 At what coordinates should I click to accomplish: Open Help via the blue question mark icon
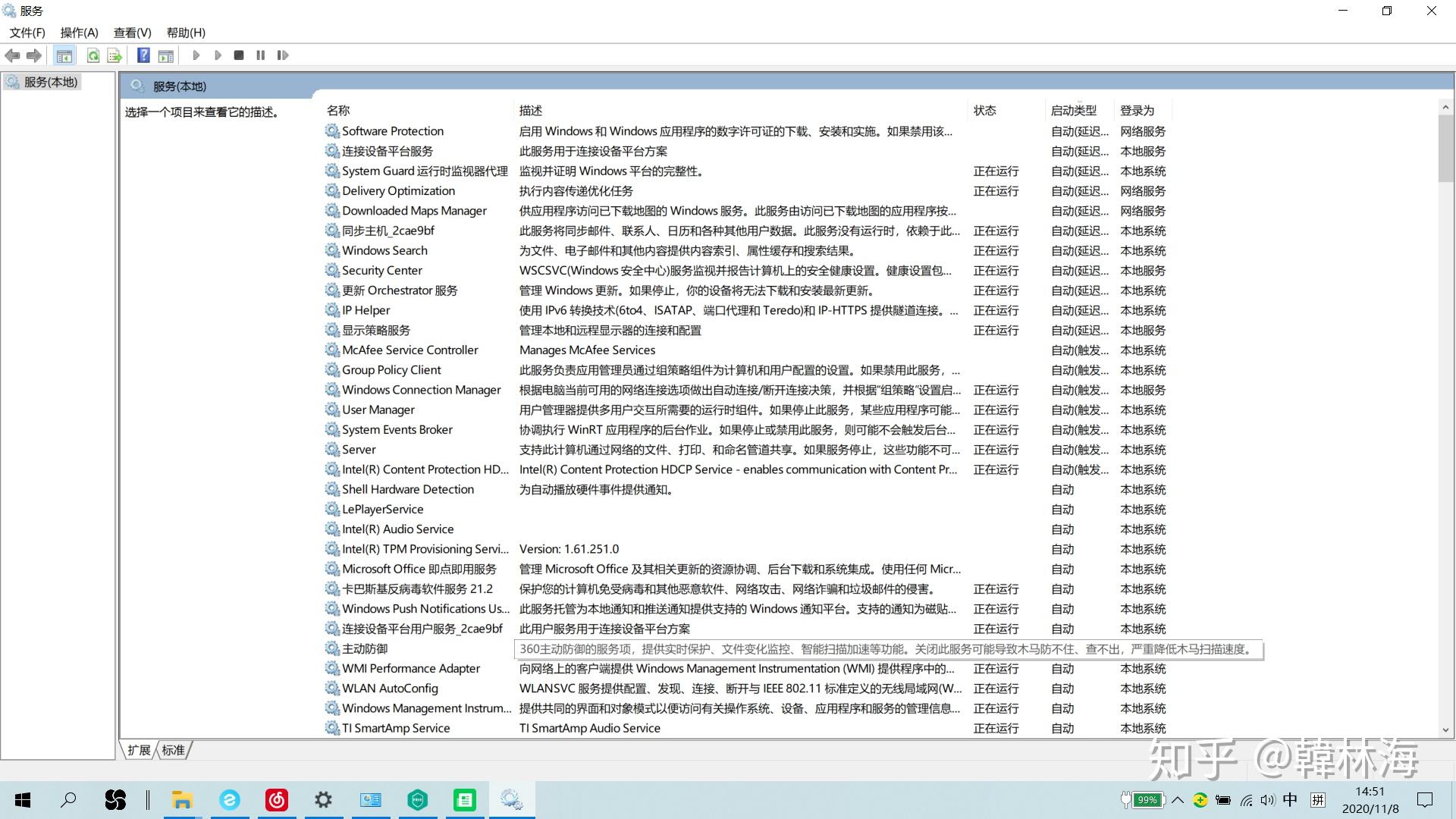tap(143, 55)
